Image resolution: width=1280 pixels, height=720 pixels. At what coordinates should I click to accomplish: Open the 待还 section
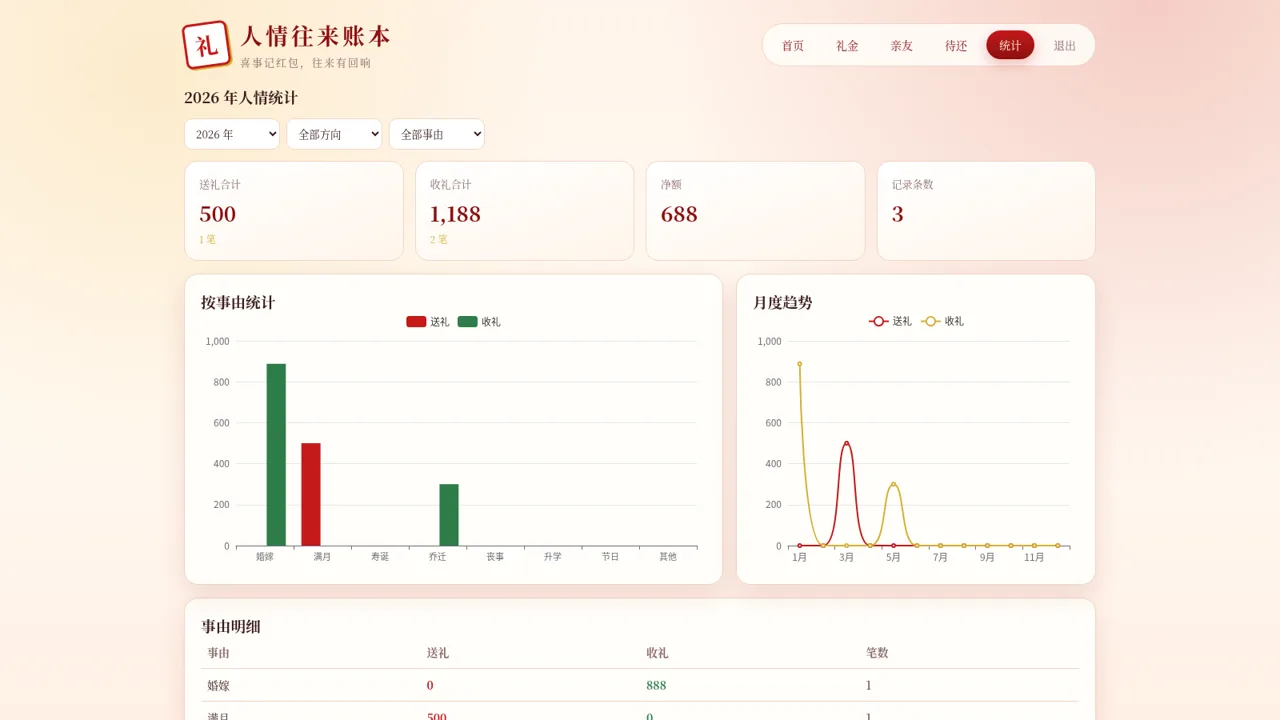tap(956, 45)
